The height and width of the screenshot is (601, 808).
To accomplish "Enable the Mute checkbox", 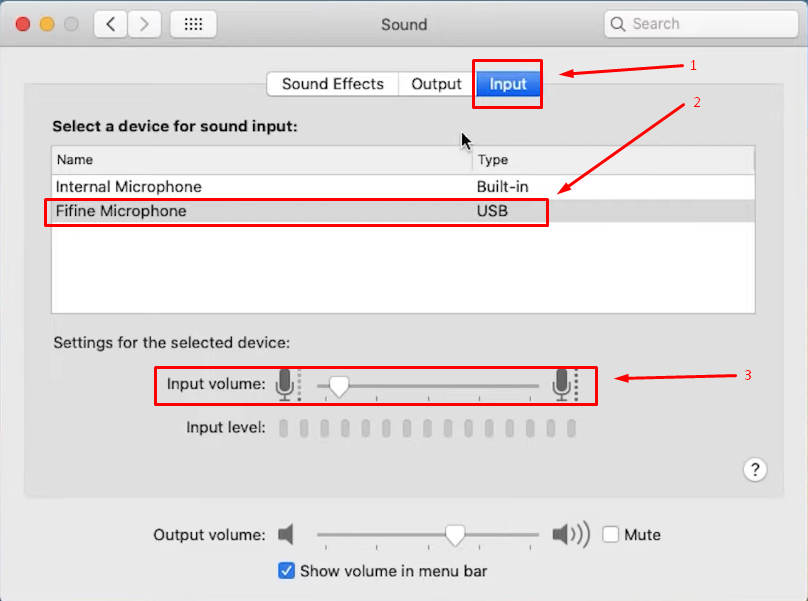I will coord(611,535).
